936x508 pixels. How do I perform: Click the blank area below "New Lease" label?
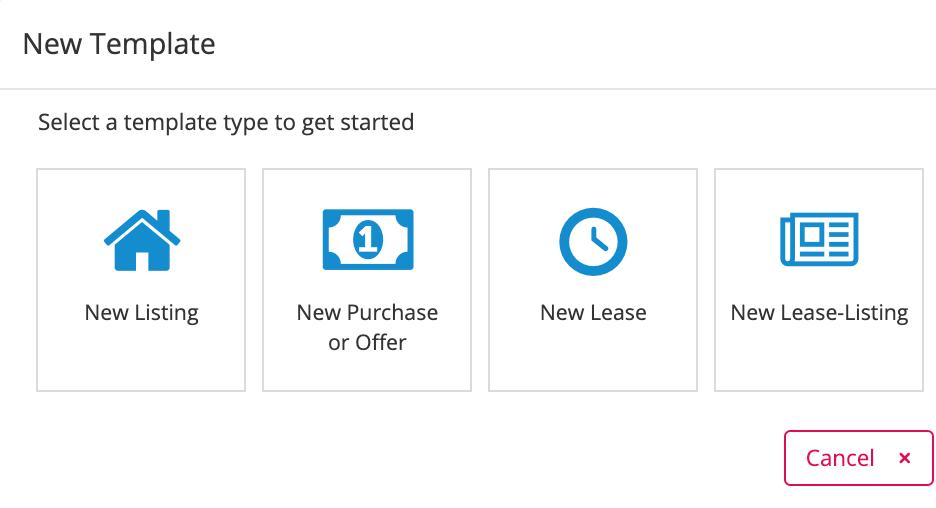[x=593, y=360]
